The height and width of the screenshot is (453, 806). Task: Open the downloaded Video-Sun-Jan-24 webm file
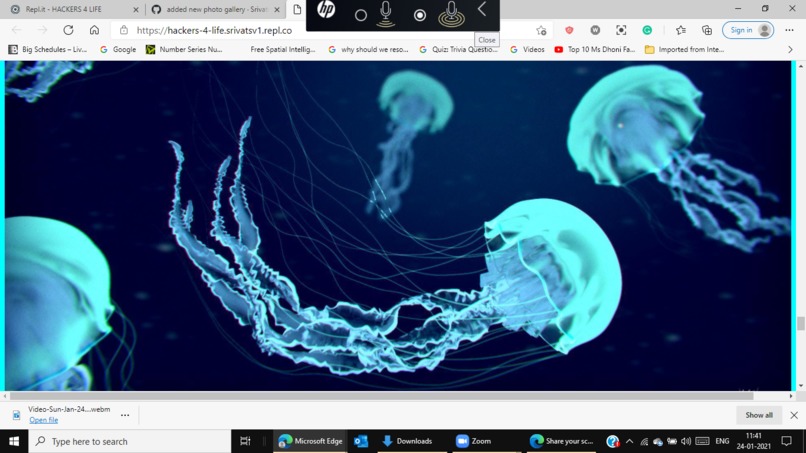[44, 420]
